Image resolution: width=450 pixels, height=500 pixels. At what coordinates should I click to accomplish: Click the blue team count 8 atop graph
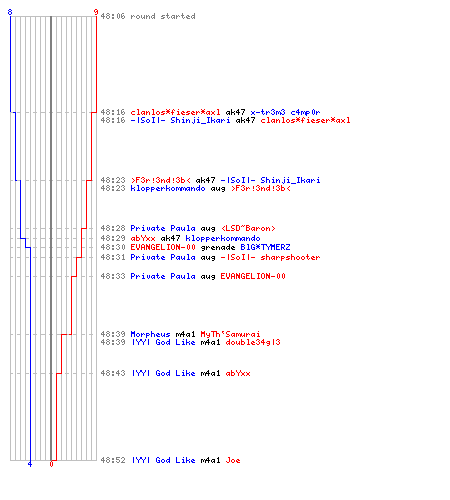tap(10, 12)
